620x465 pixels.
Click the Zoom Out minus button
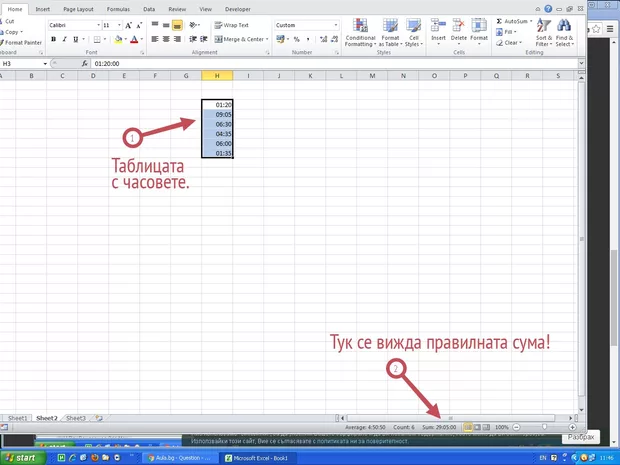coord(516,427)
